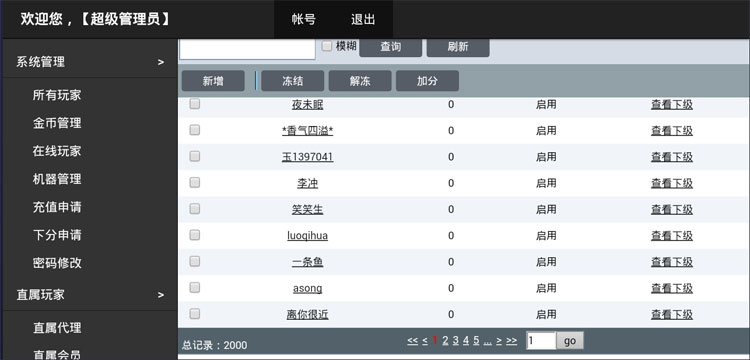Go to page 3 in pagination
This screenshot has height=360, width=750.
455,340
